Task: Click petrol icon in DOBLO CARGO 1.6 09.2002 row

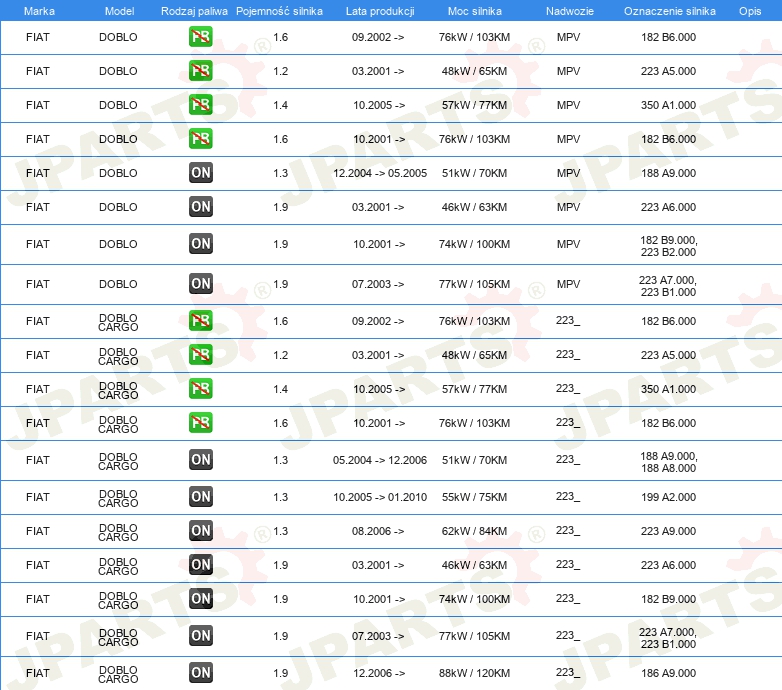Action: (200, 321)
